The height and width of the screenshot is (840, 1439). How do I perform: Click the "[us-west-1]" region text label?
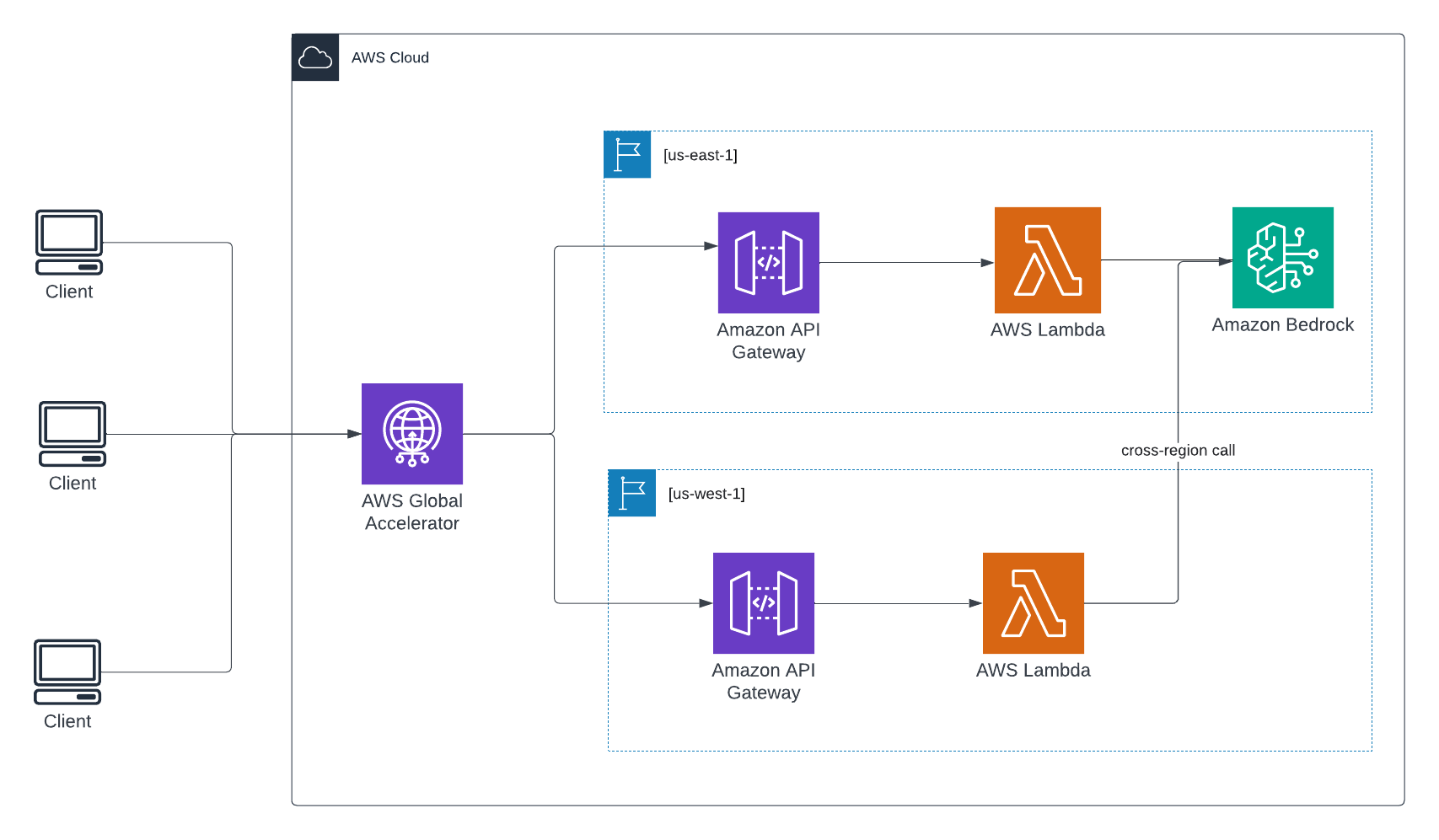(x=706, y=494)
